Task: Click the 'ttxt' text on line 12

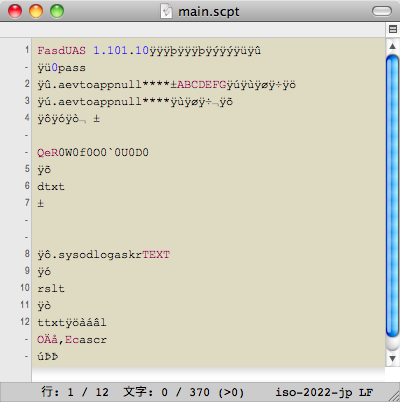Action: [51, 323]
